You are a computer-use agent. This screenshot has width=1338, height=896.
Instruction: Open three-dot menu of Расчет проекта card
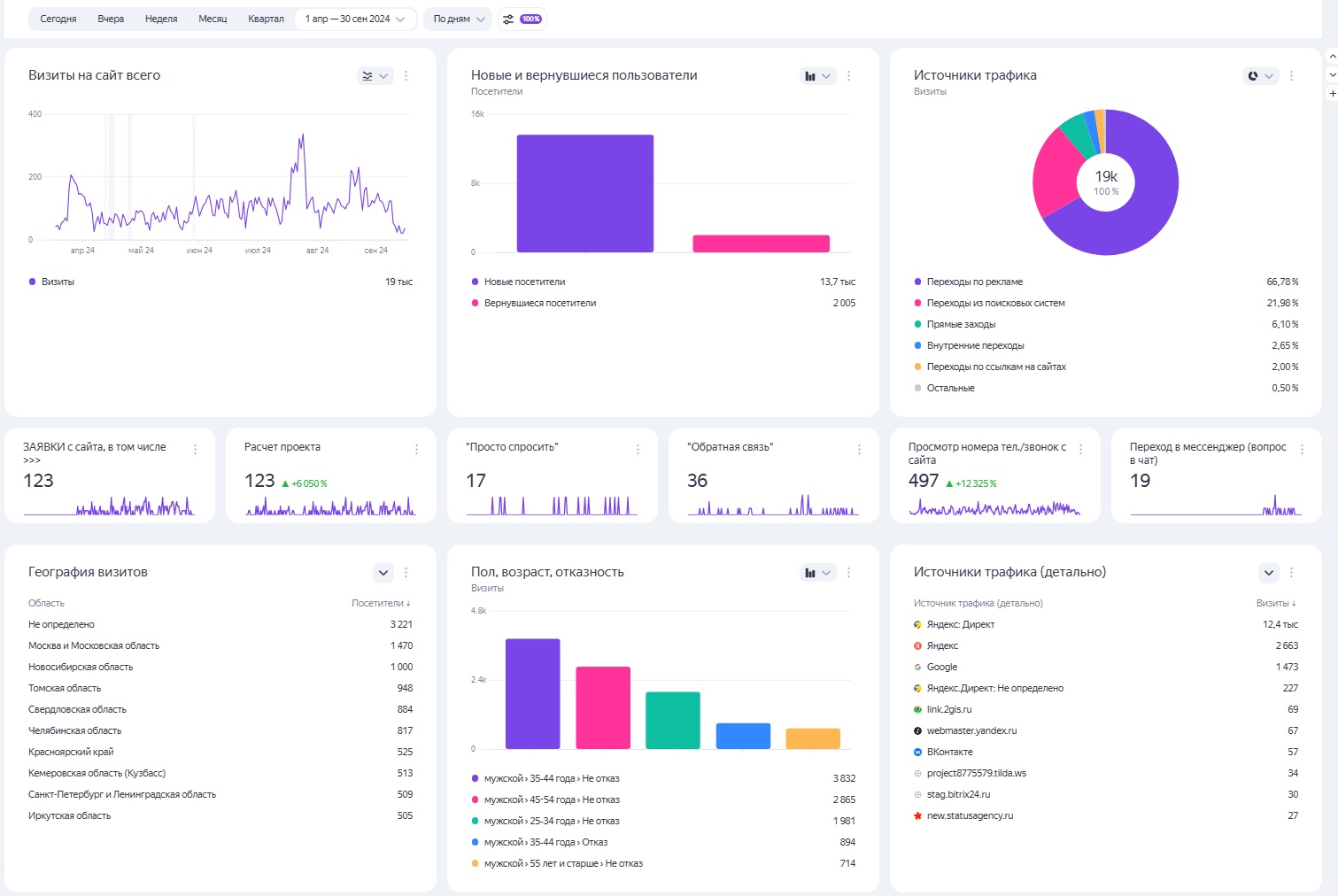[417, 450]
